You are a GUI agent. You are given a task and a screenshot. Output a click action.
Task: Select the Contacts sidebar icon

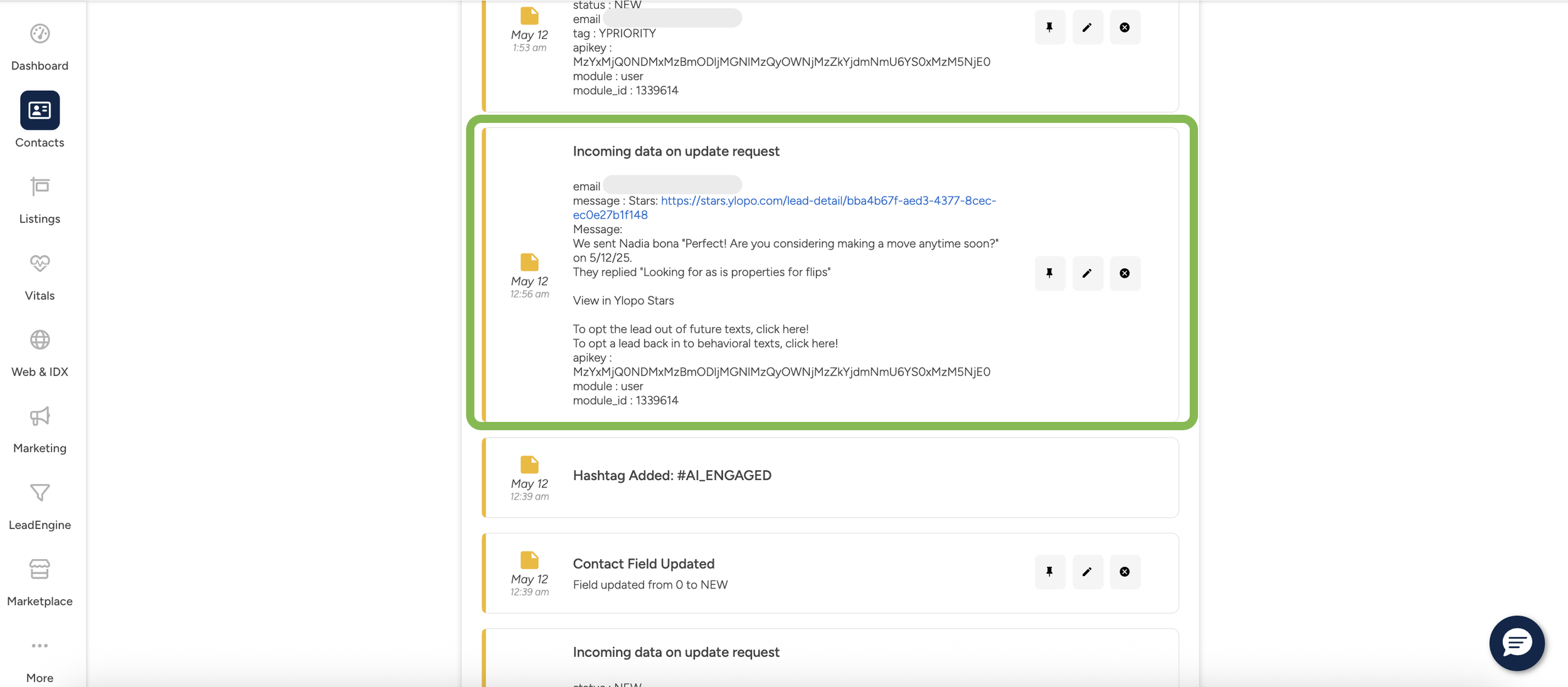pyautogui.click(x=40, y=110)
